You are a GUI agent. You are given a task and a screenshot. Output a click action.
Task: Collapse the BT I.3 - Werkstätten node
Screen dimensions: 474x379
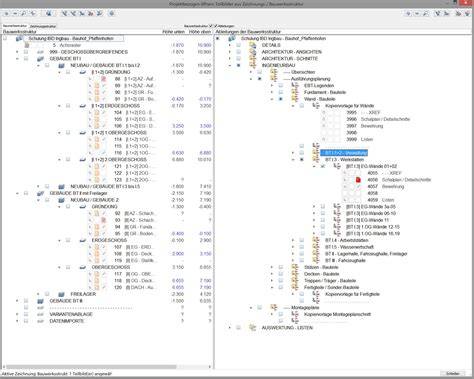tap(293, 160)
